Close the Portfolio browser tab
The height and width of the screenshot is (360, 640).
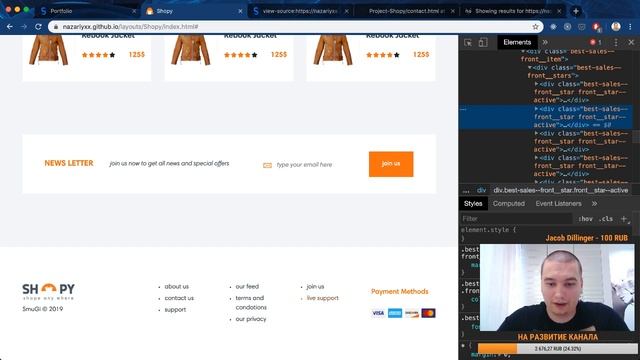point(134,11)
